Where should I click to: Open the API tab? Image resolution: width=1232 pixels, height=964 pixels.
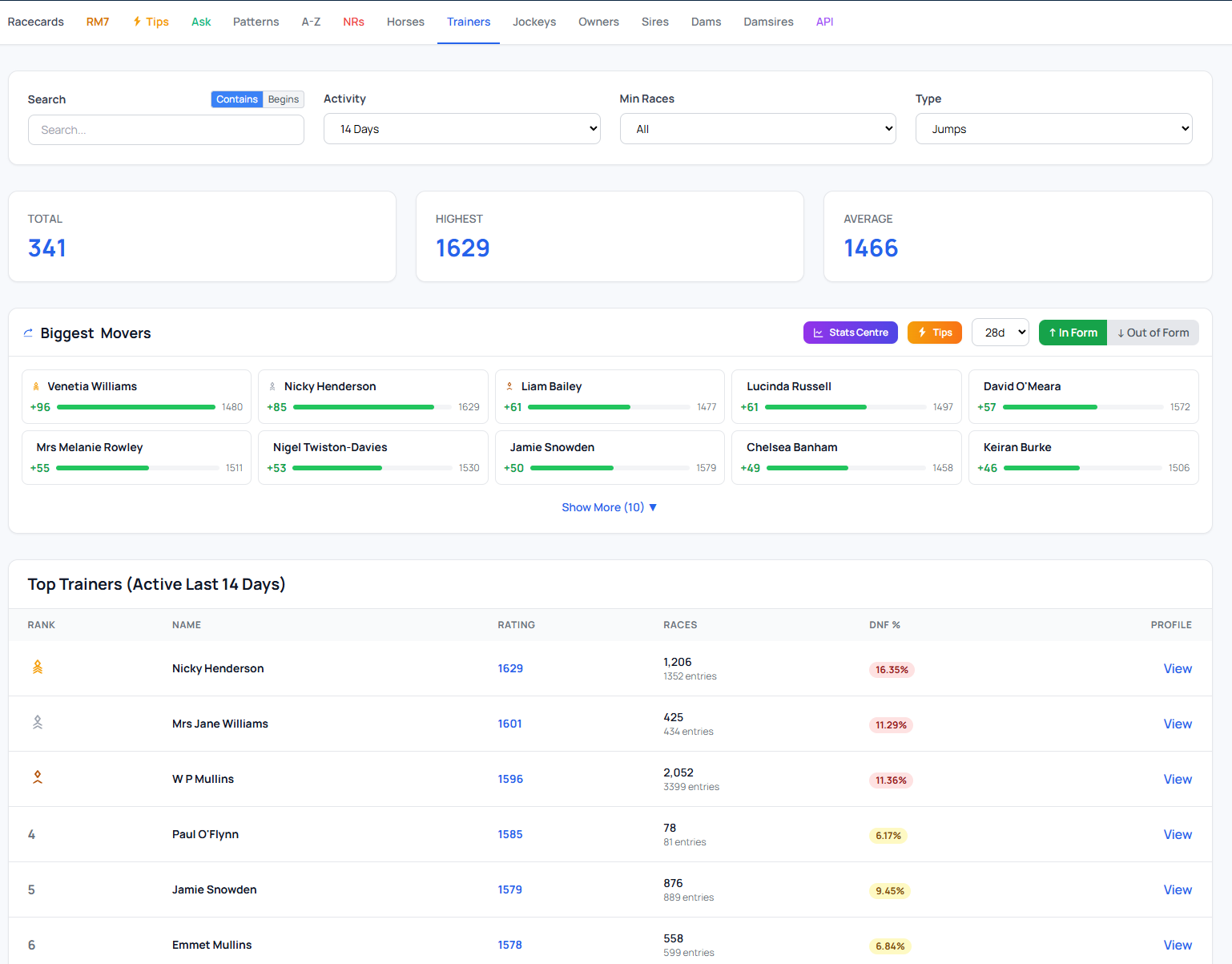(x=825, y=22)
